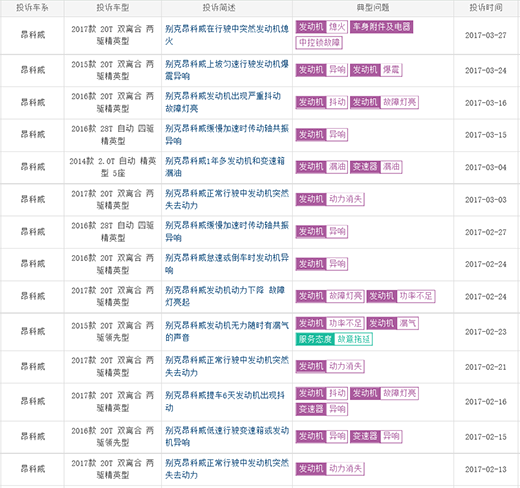520x488 pixels.
Task: Open complaint about idle or reverse engine noise
Action: (x=227, y=264)
